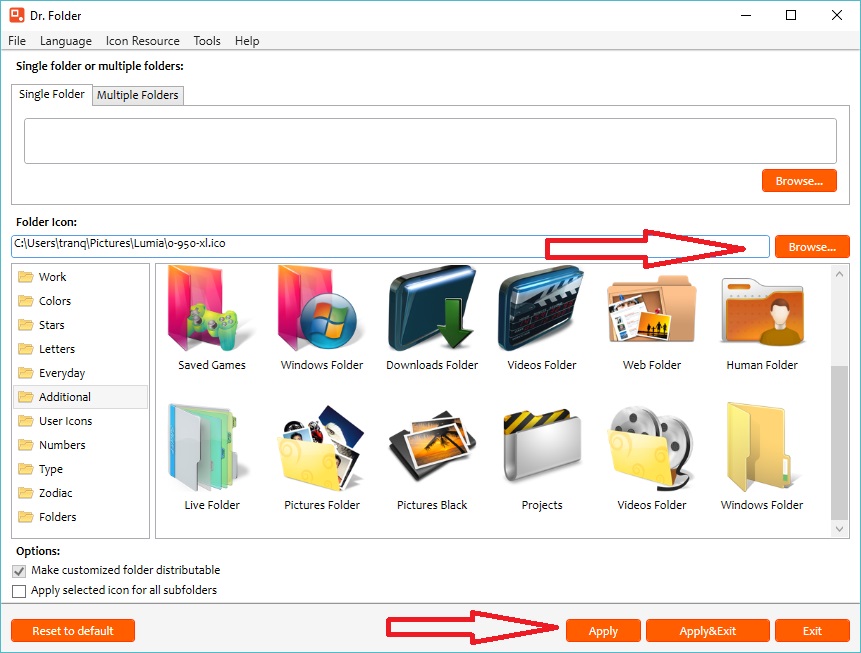This screenshot has width=861, height=653.
Task: Pick the Videos Folder blue icon
Action: click(x=541, y=310)
